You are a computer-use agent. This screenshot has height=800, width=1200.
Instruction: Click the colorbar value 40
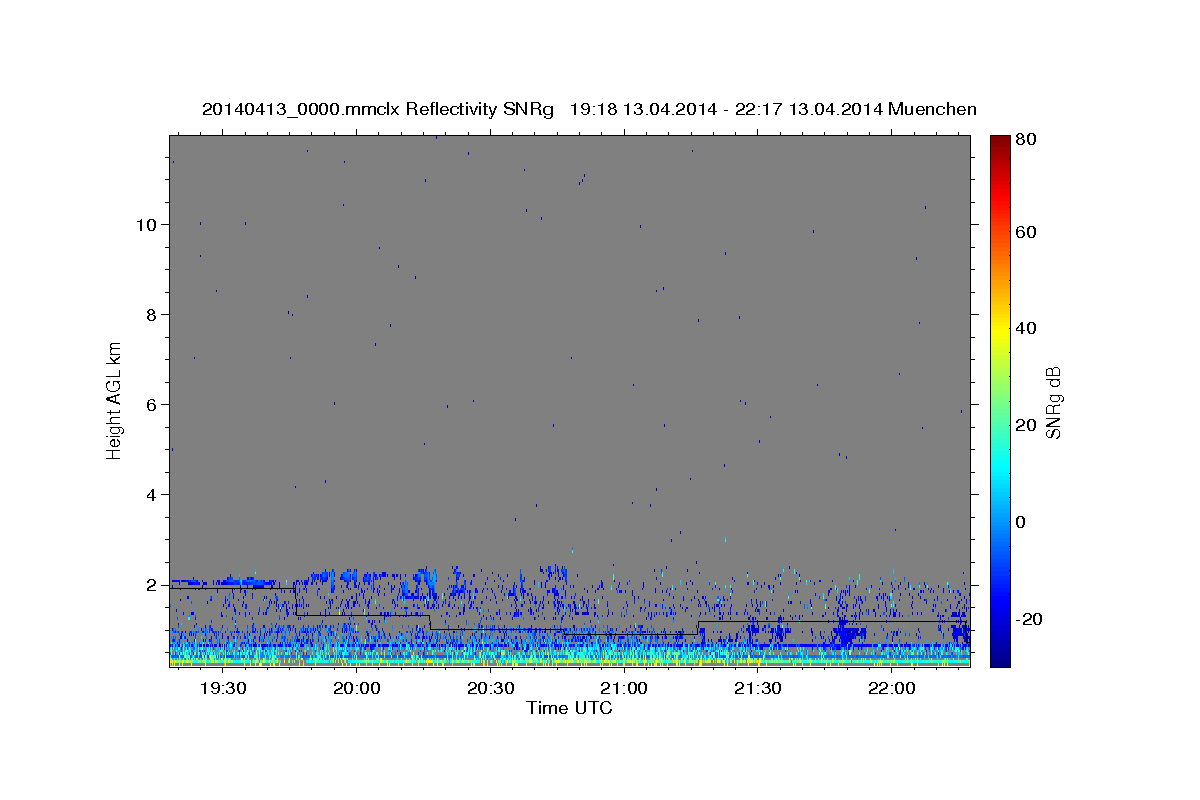click(1026, 328)
